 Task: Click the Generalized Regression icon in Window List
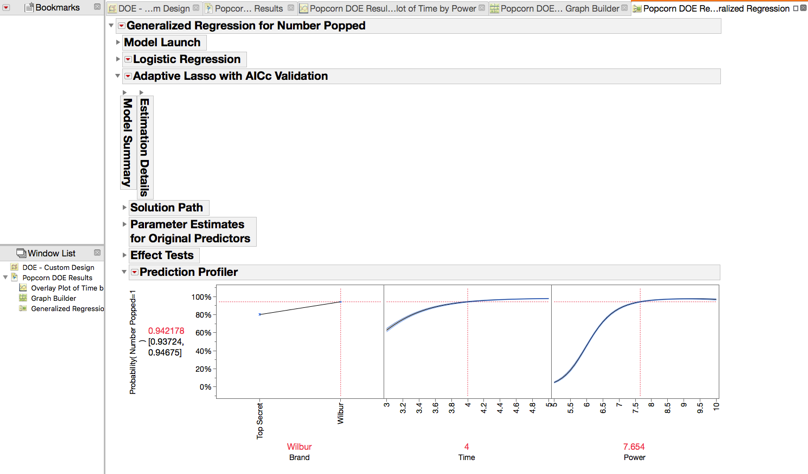[23, 308]
